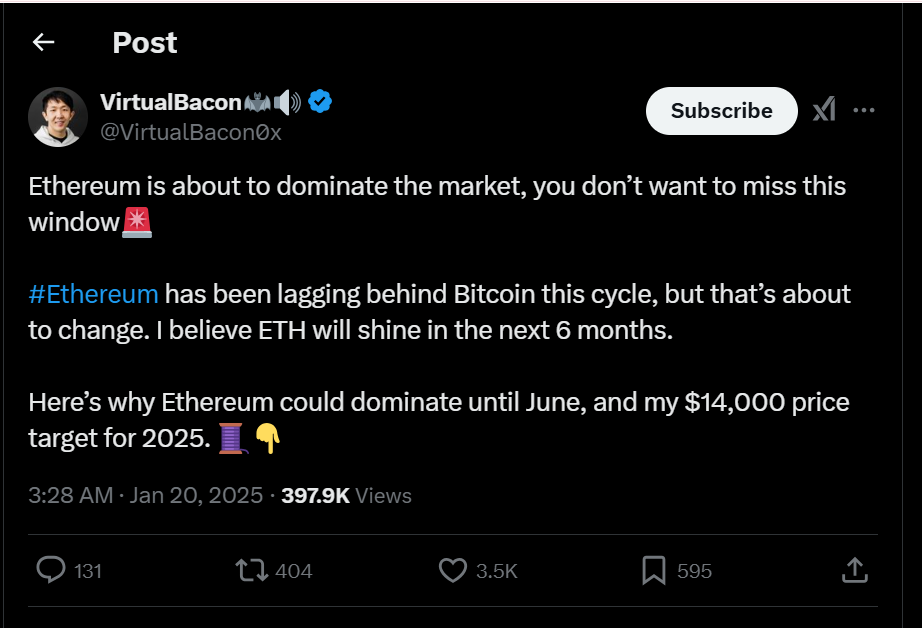
Task: Open the #Ethereum hashtag link
Action: click(93, 294)
